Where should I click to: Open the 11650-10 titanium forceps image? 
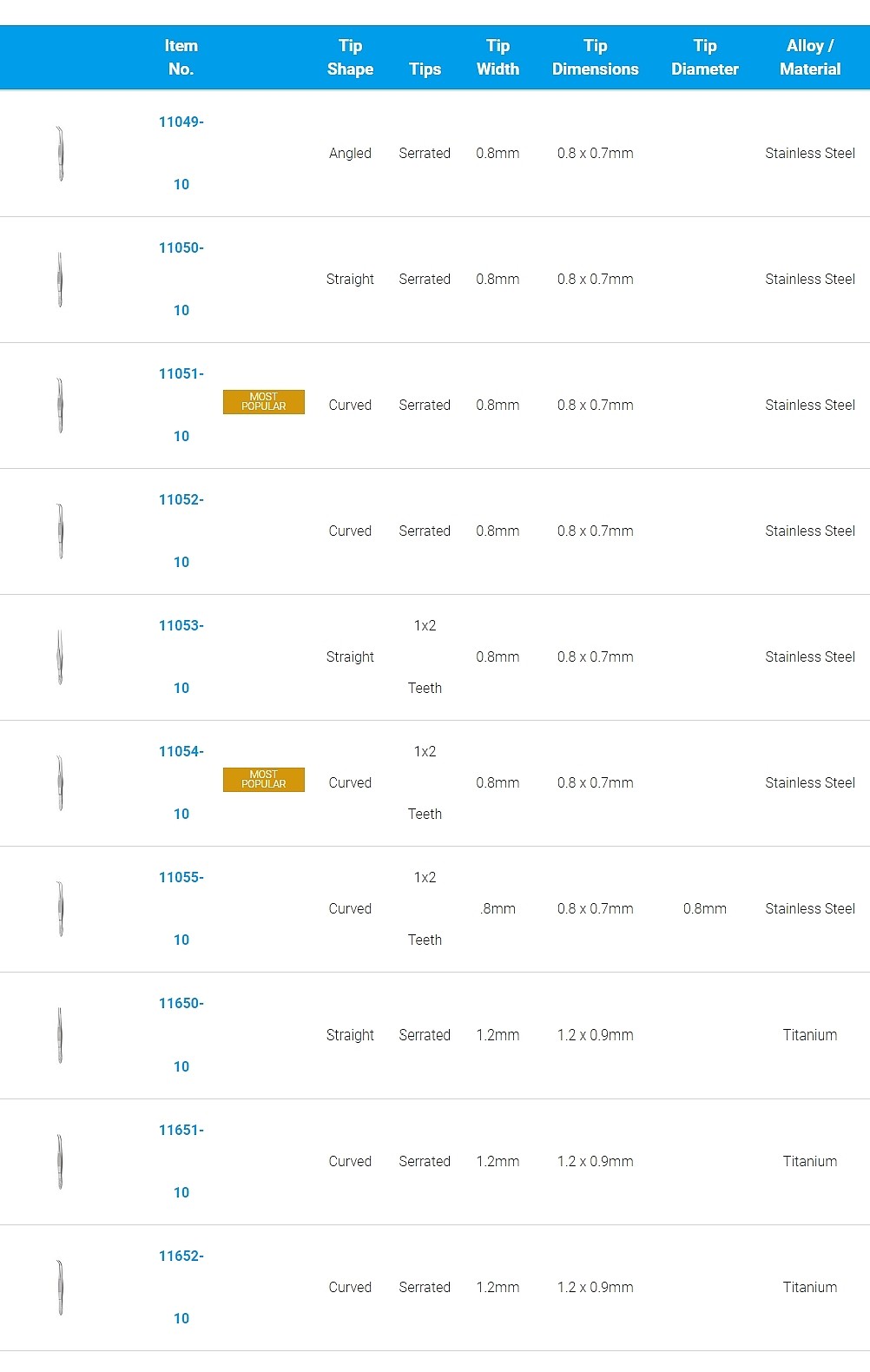(x=60, y=1035)
